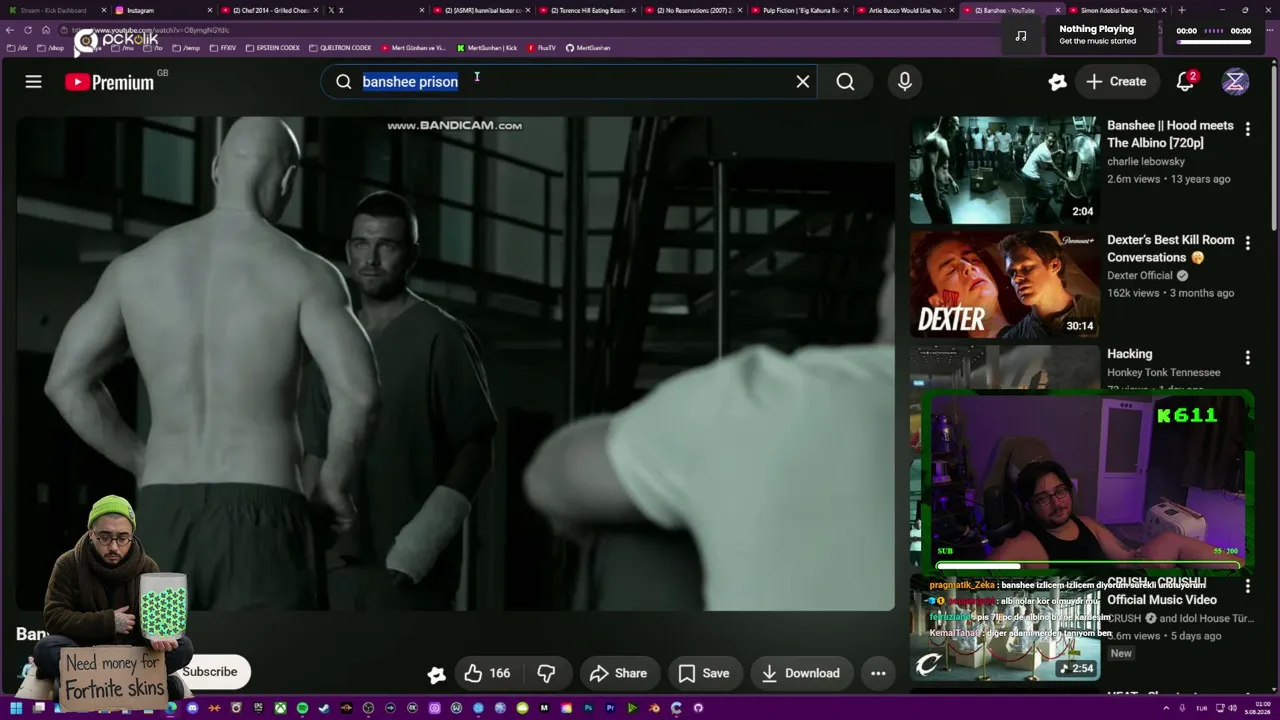
Task: Open options for Banshee Hood meets Albino video
Action: click(1247, 129)
